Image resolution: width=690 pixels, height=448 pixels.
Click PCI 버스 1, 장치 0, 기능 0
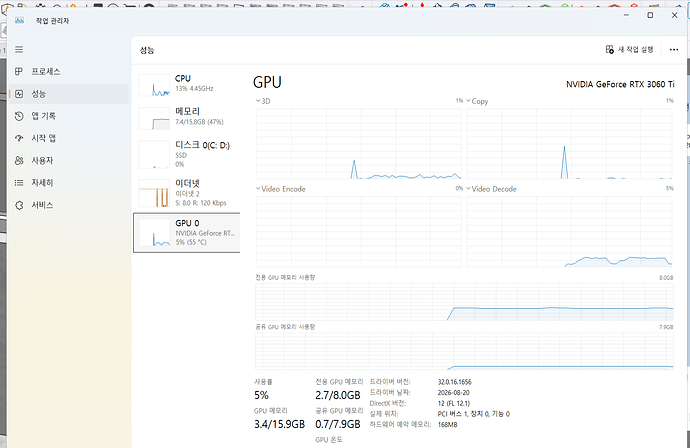click(x=473, y=414)
